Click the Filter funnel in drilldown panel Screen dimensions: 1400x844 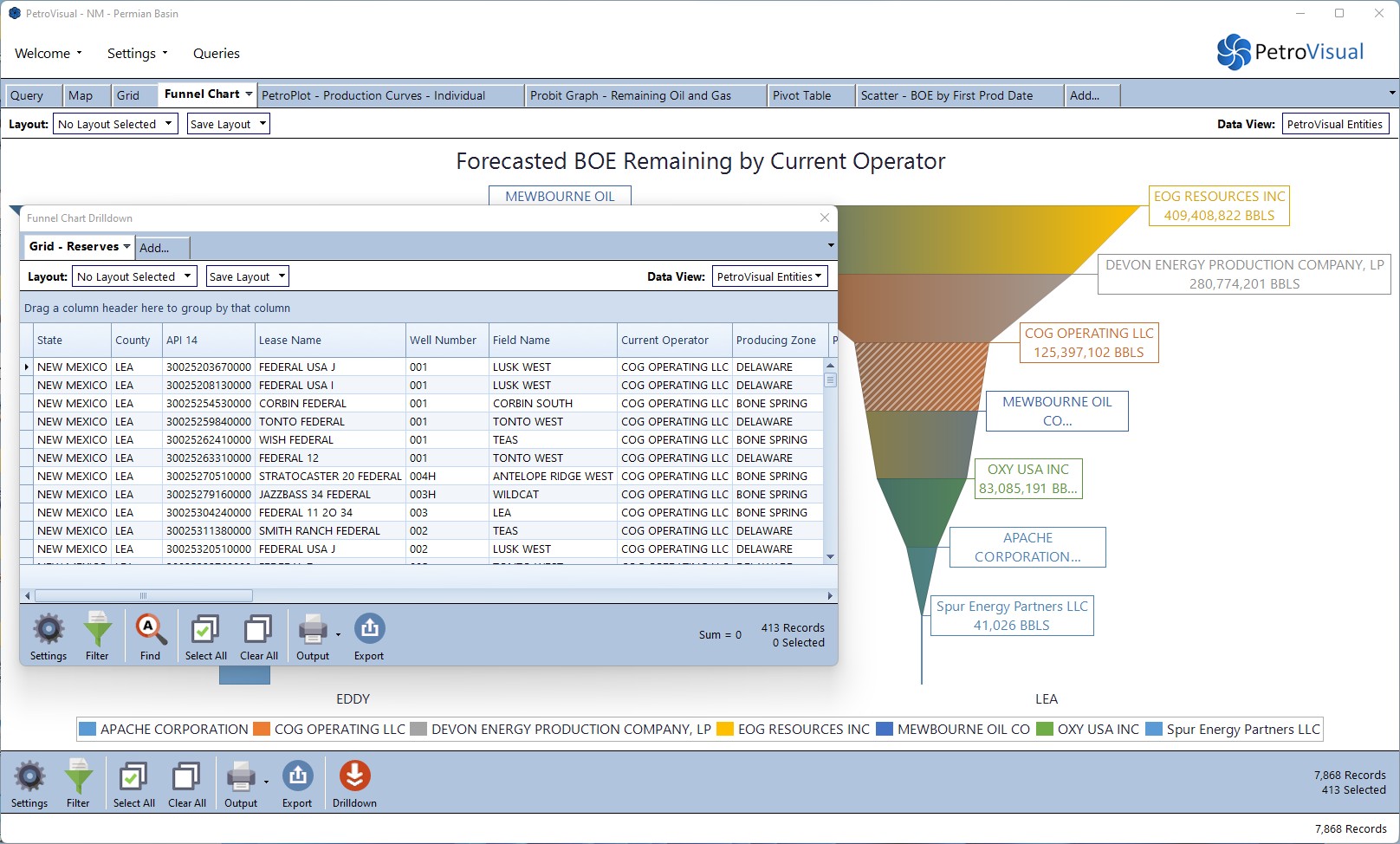click(x=97, y=629)
